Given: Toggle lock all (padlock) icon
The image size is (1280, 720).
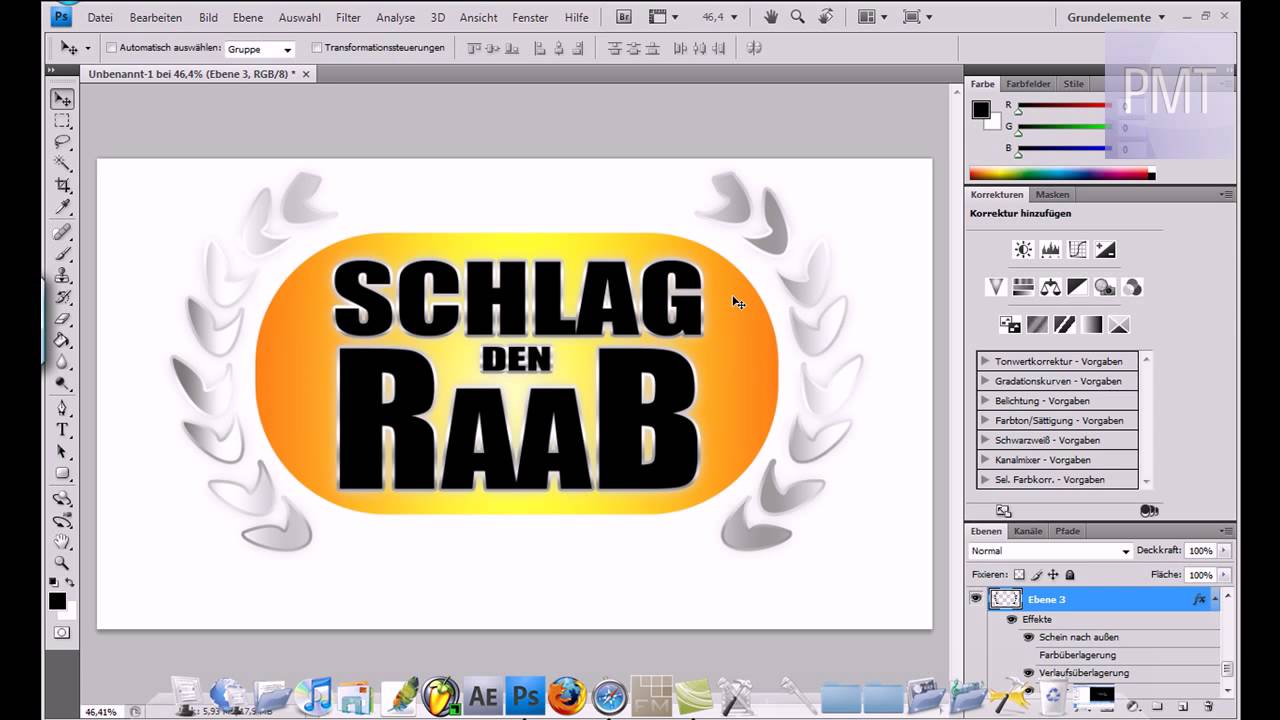Looking at the screenshot, I should [1070, 575].
